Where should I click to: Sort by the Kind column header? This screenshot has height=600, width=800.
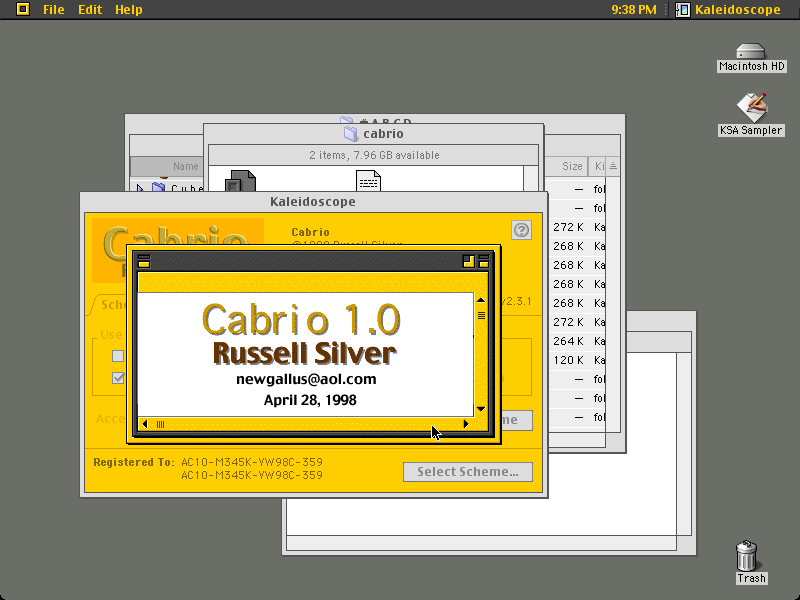click(x=597, y=166)
